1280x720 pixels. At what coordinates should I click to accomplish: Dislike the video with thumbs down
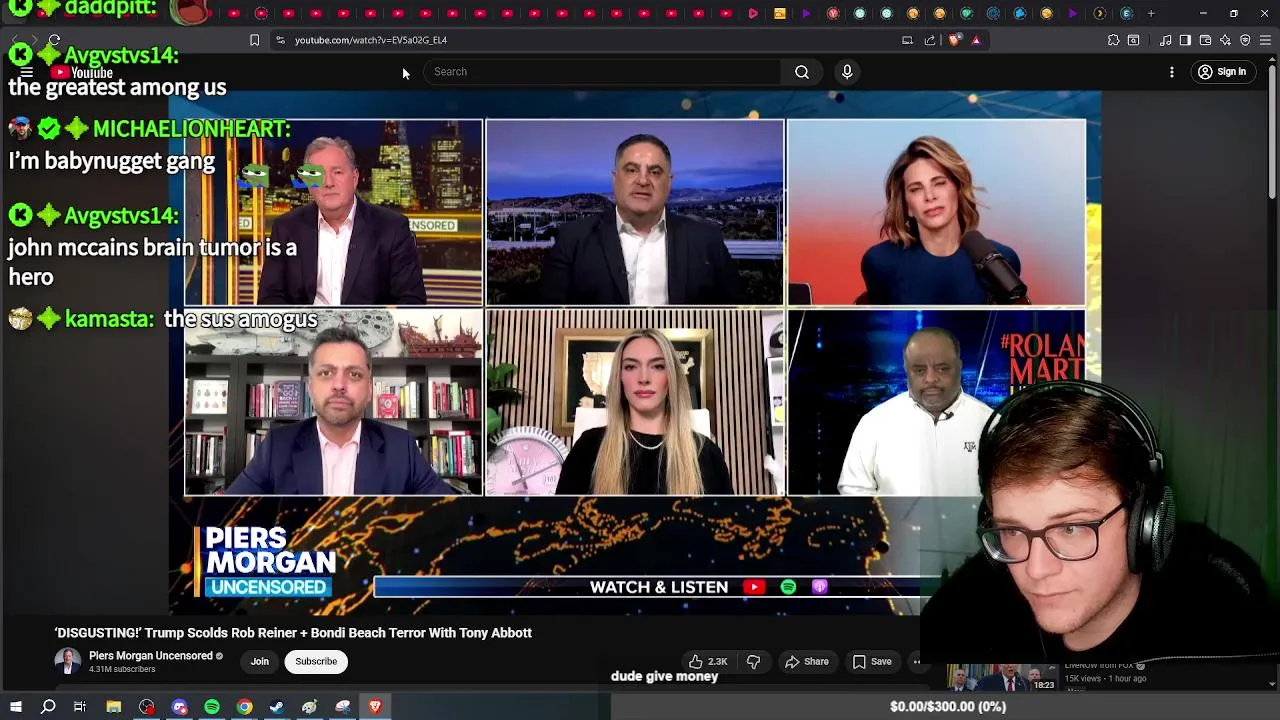[x=754, y=661]
